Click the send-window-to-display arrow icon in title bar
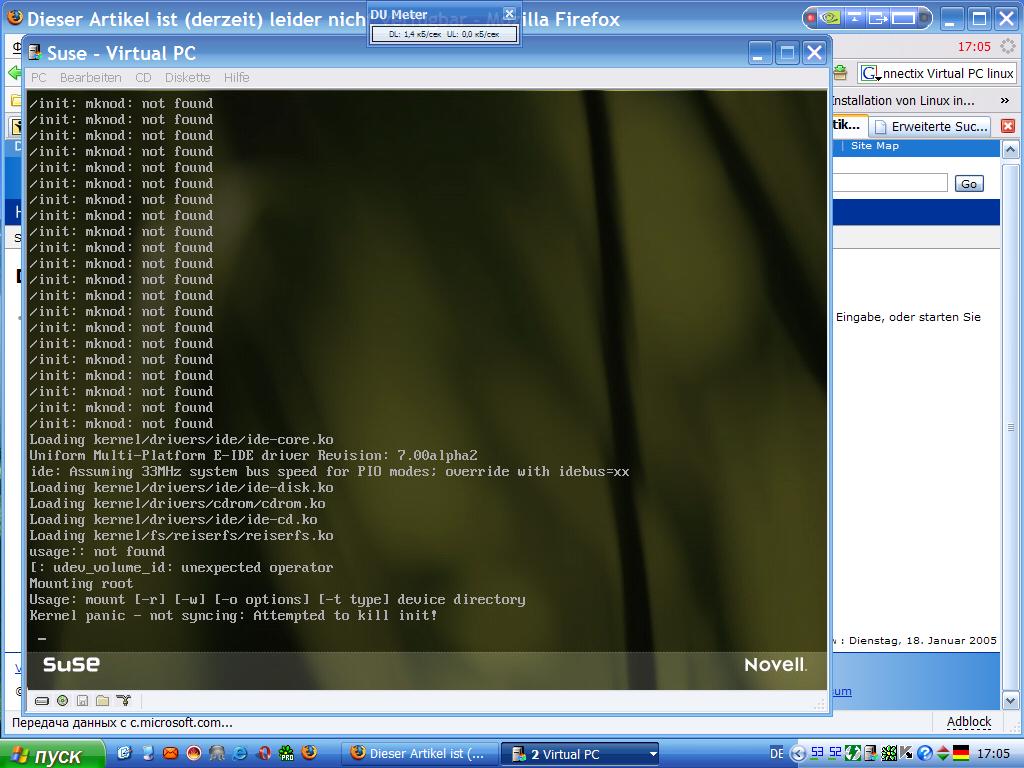Screen dimensions: 1024x768 coord(878,18)
